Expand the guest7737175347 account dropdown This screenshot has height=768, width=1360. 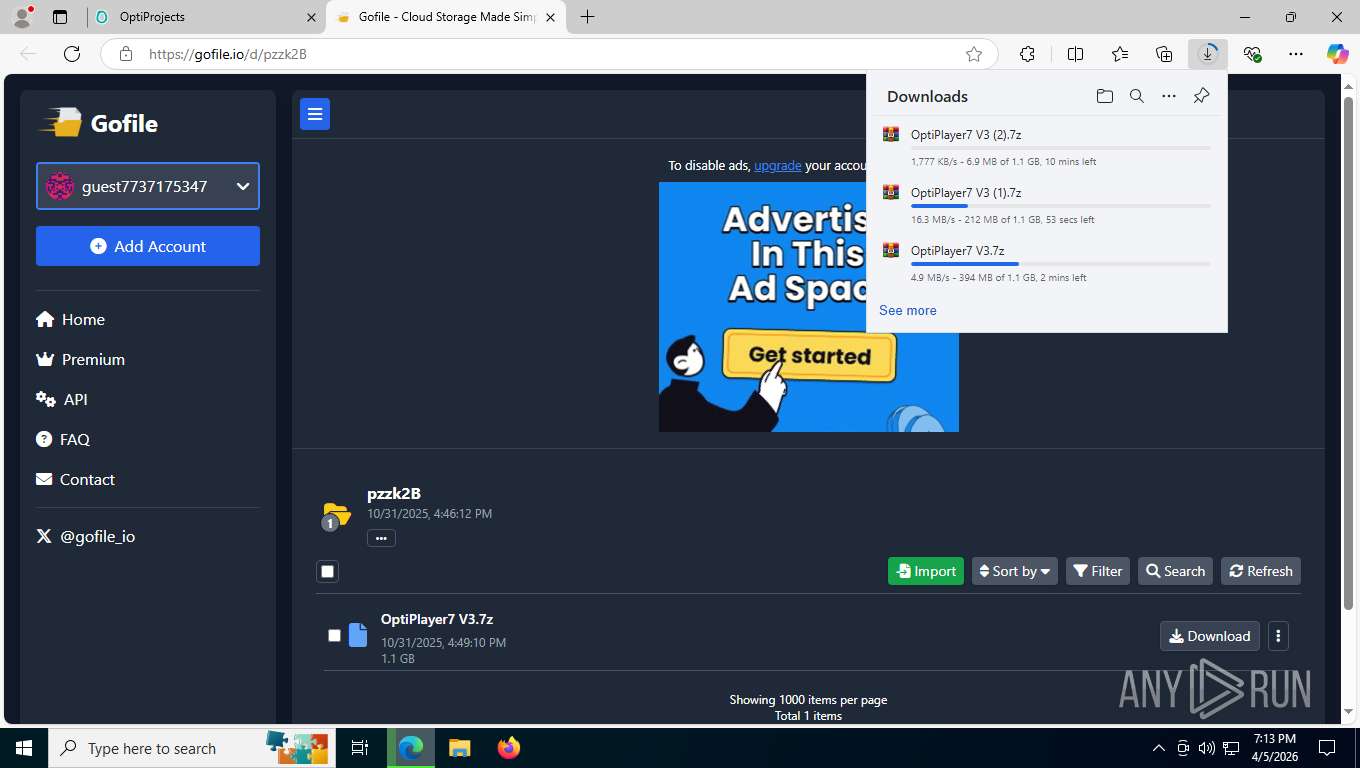click(148, 186)
